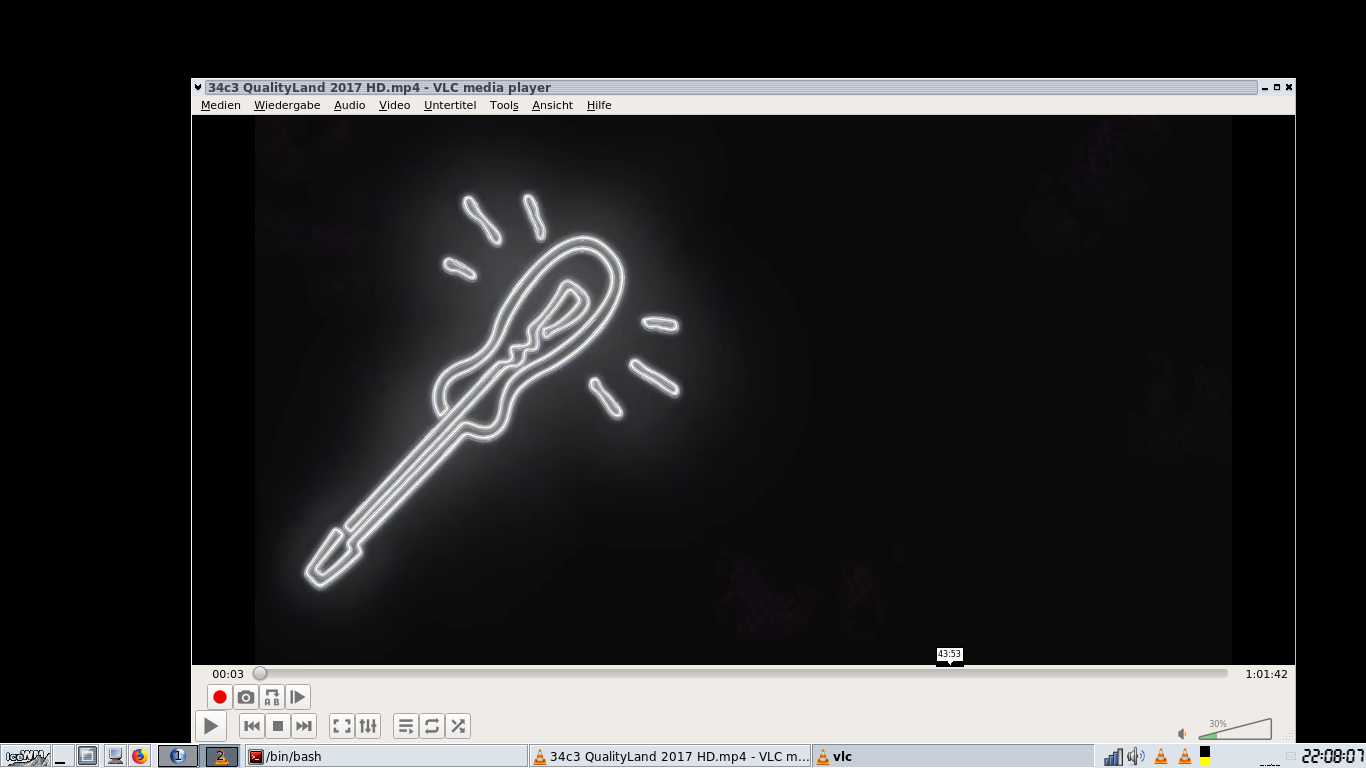The width and height of the screenshot is (1366, 768).
Task: Jump to previous media in playlist
Action: (x=252, y=726)
